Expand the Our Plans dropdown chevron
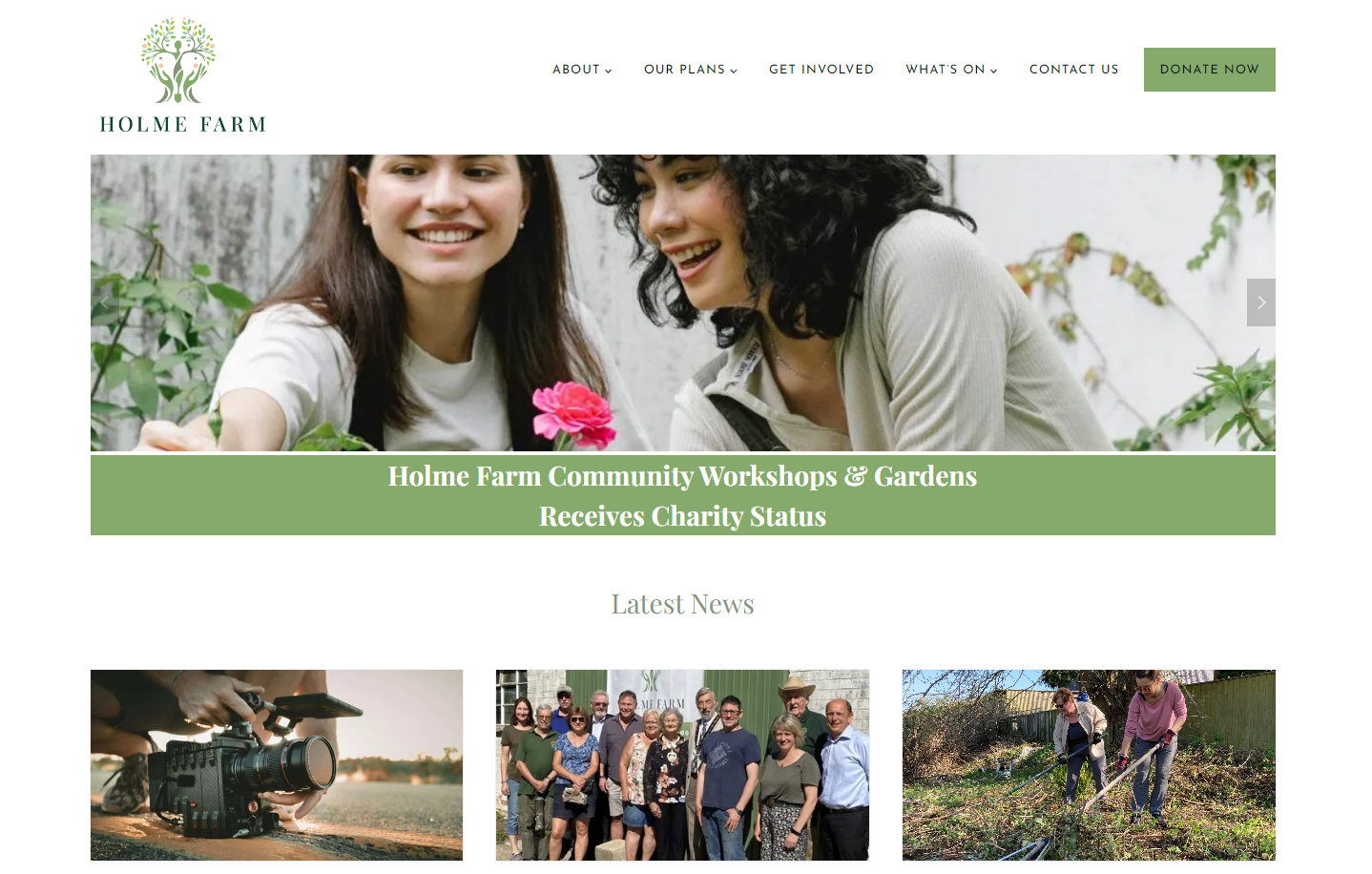Image resolution: width=1372 pixels, height=874 pixels. tap(734, 71)
